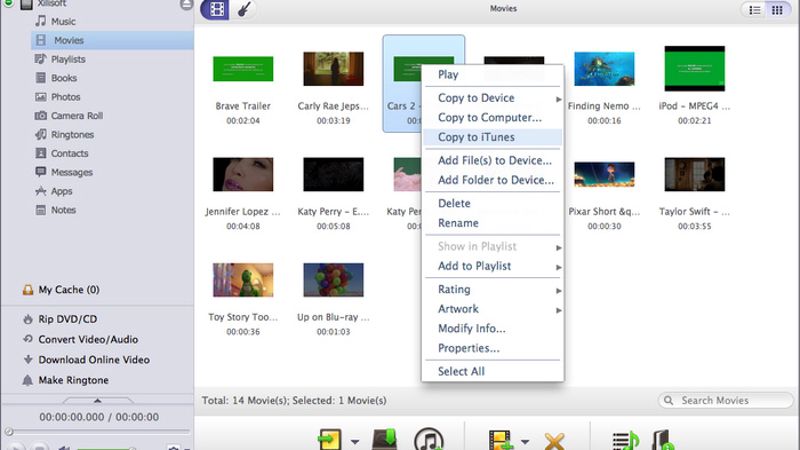Click the orange X delete toolbar icon
The image size is (800, 450).
point(555,441)
